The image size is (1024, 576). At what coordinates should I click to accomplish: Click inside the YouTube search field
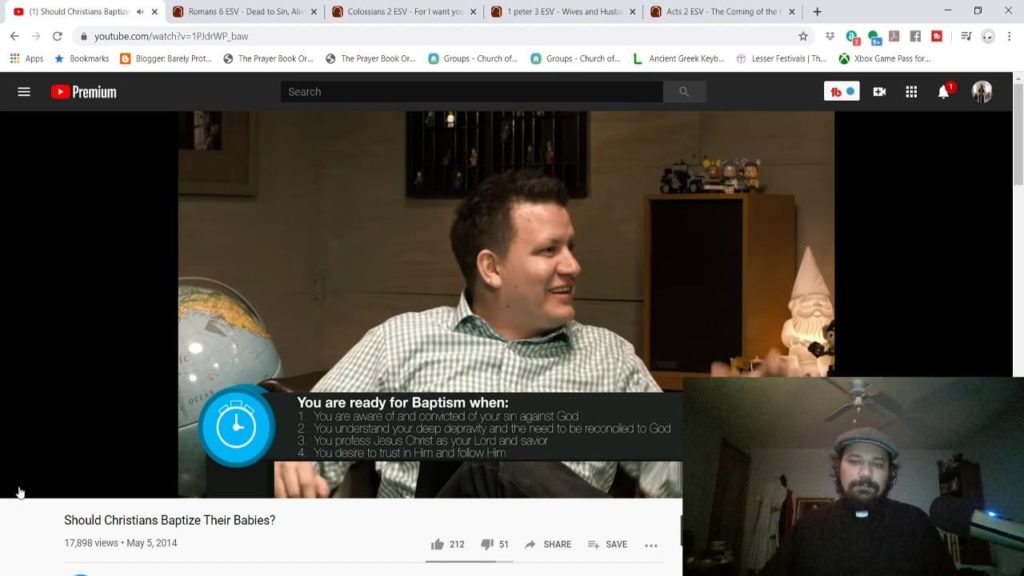click(x=470, y=92)
